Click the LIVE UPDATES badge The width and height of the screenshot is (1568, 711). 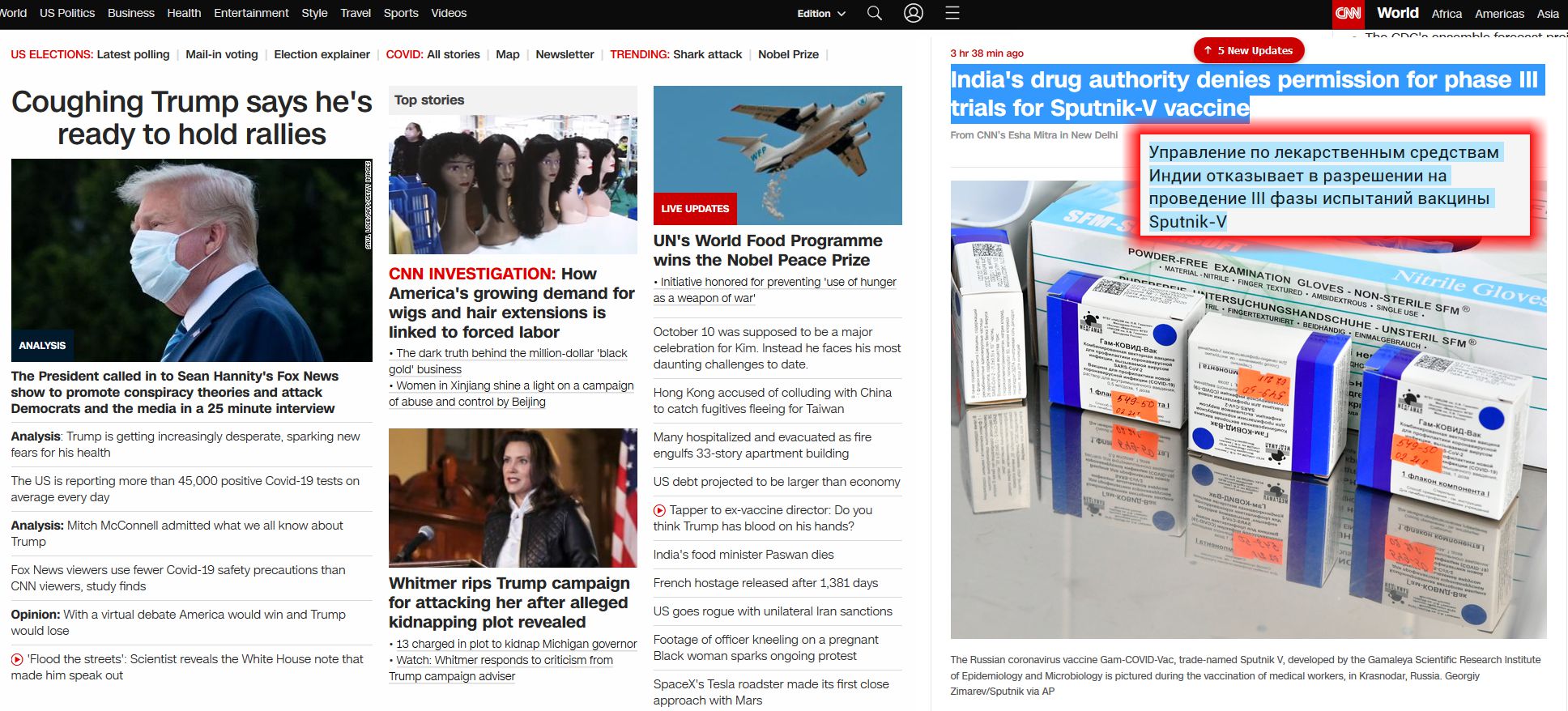tap(695, 209)
